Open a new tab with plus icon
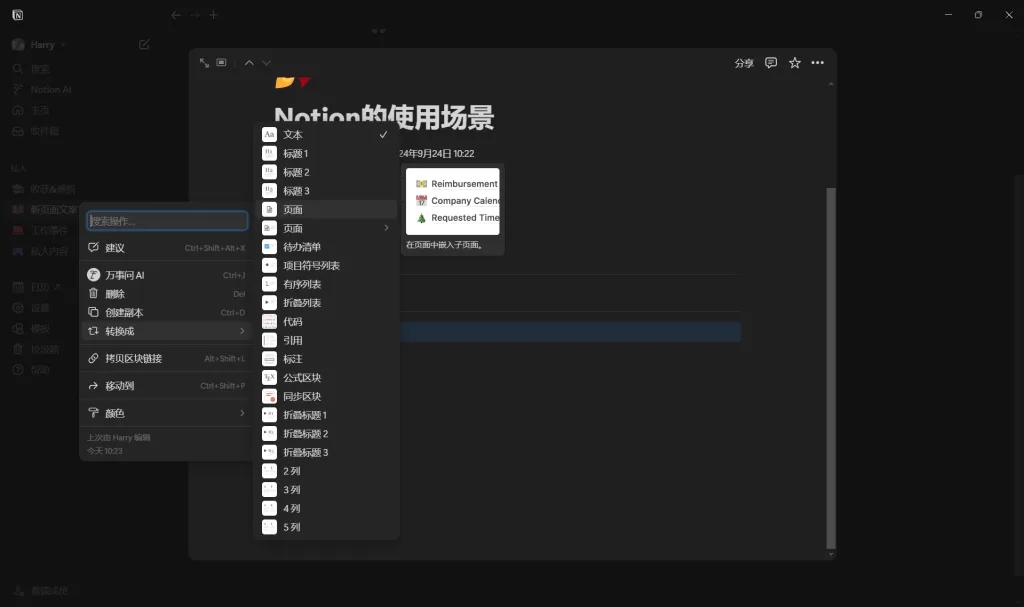1024x607 pixels. pyautogui.click(x=214, y=15)
